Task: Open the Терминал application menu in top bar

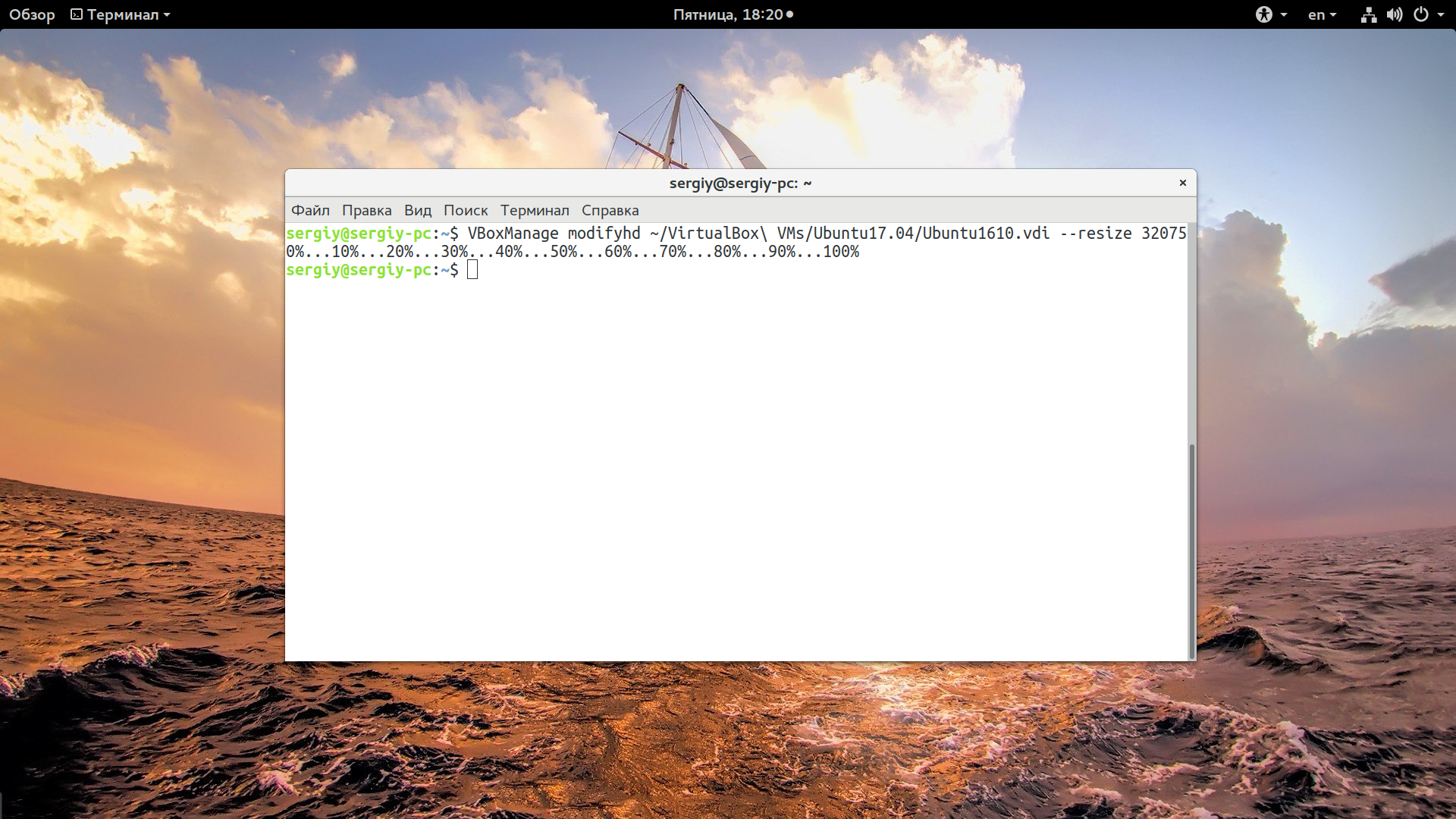Action: (121, 14)
